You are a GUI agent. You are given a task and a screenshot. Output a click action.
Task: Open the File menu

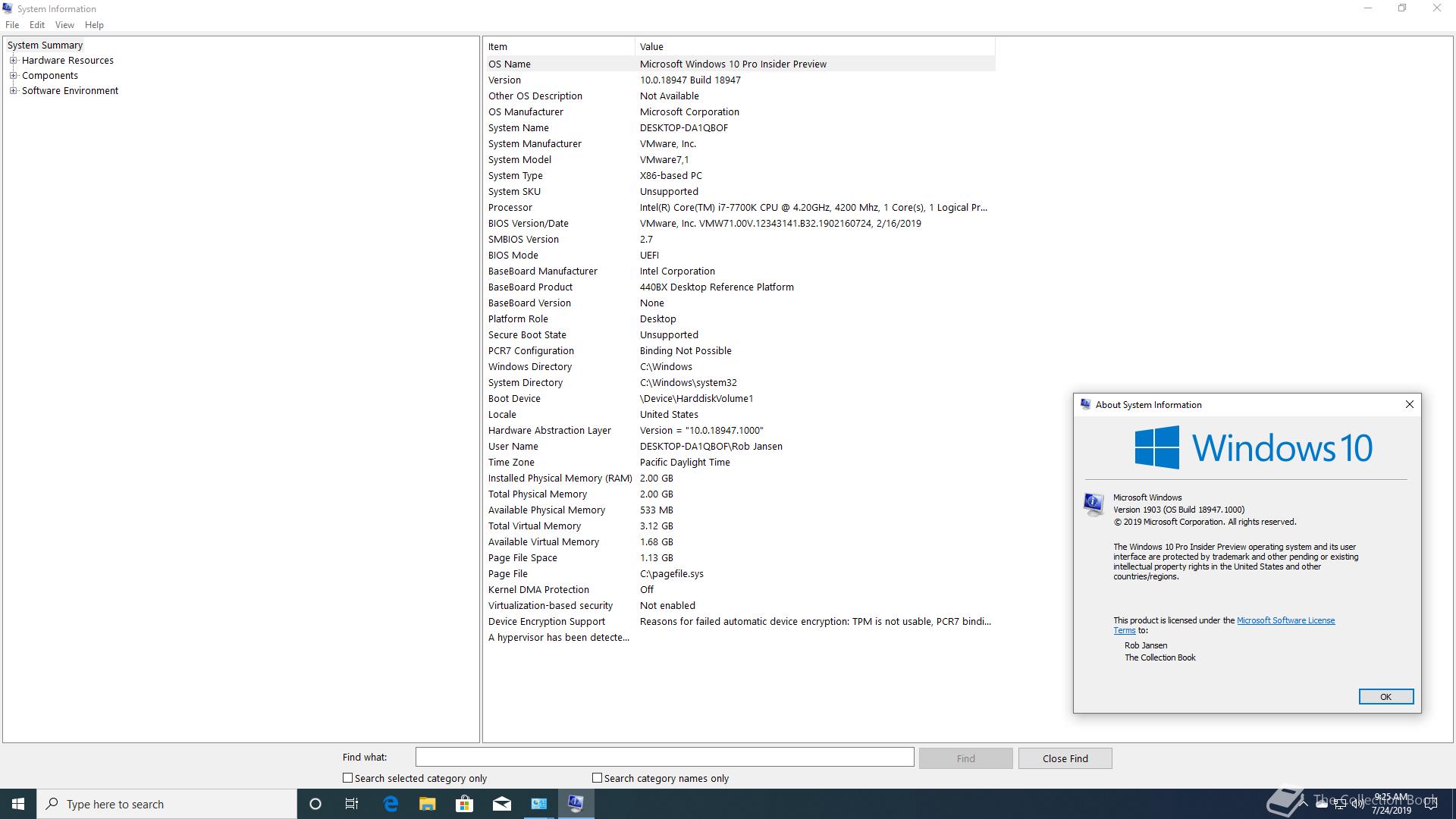[12, 25]
